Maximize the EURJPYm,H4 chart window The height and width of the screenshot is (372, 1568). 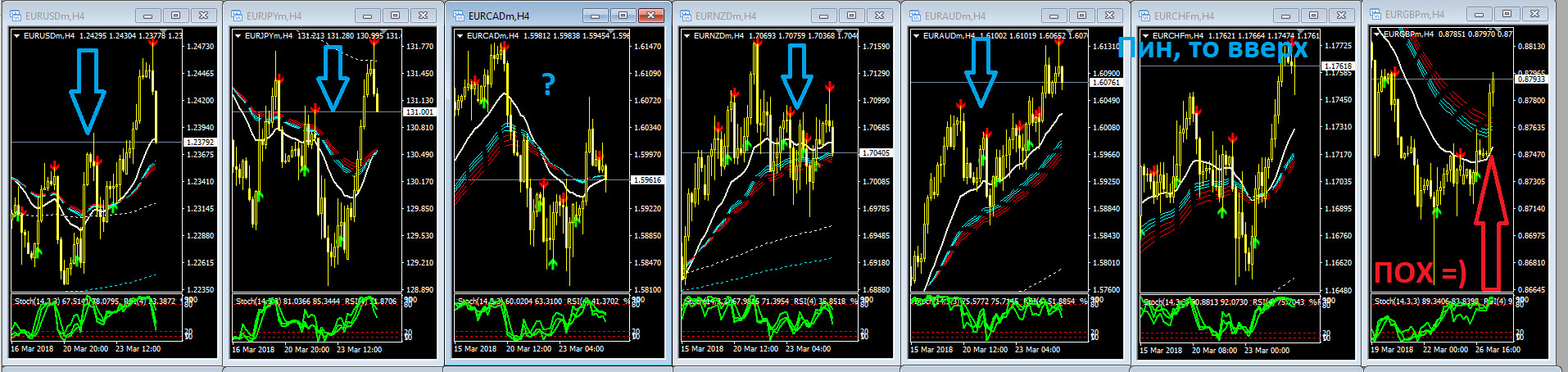396,16
